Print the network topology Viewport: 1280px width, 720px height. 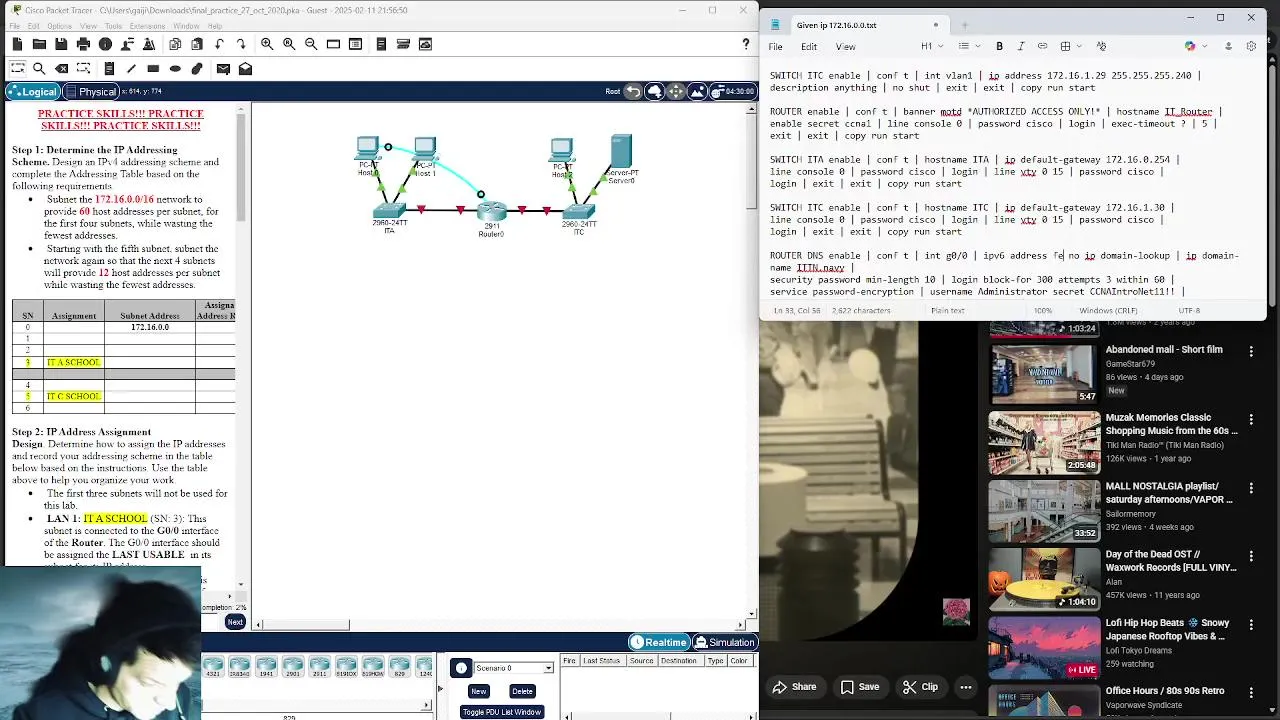click(x=83, y=44)
